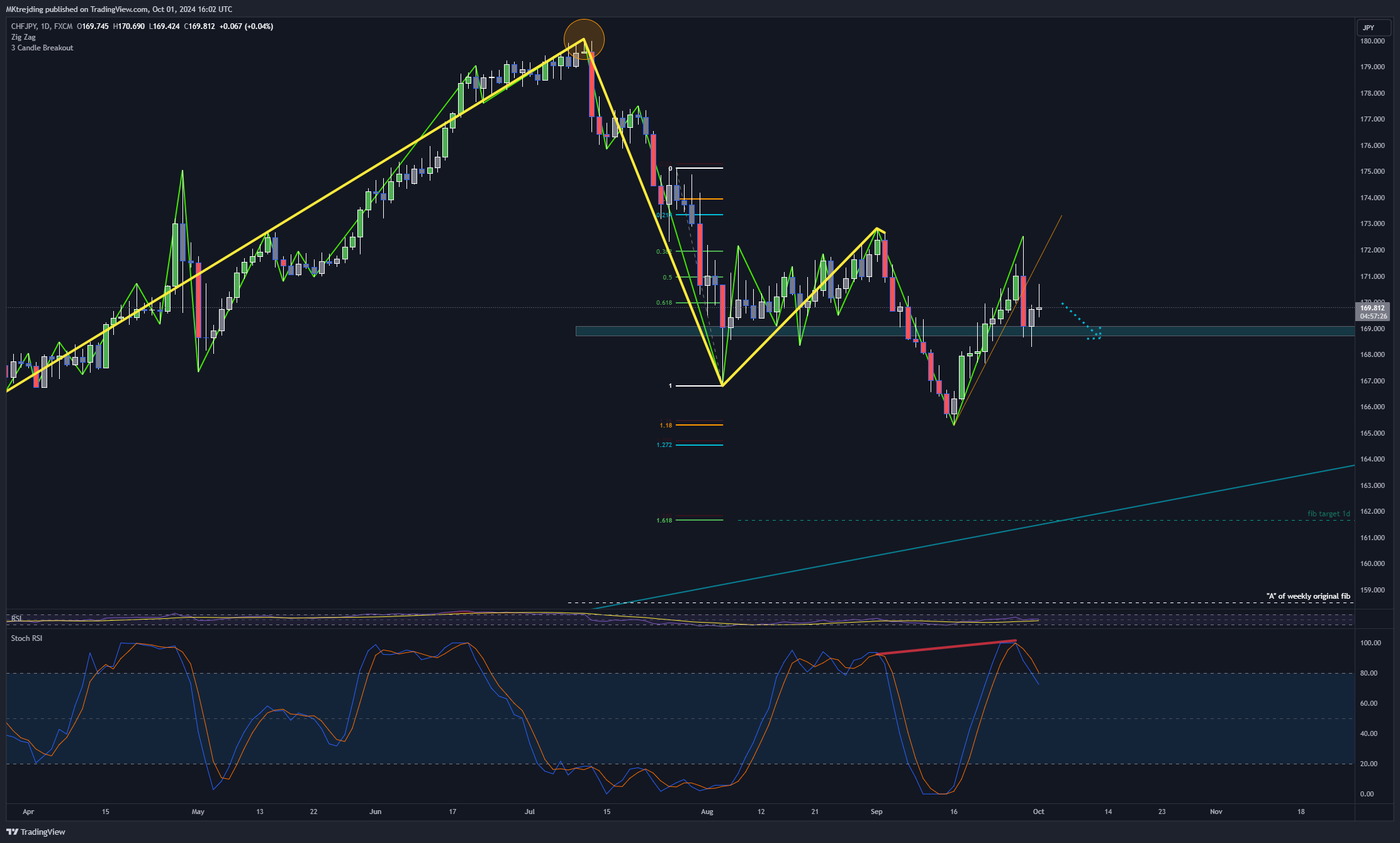The image size is (1400, 843).
Task: Click the 166.000 price axis label
Action: pyautogui.click(x=1372, y=407)
